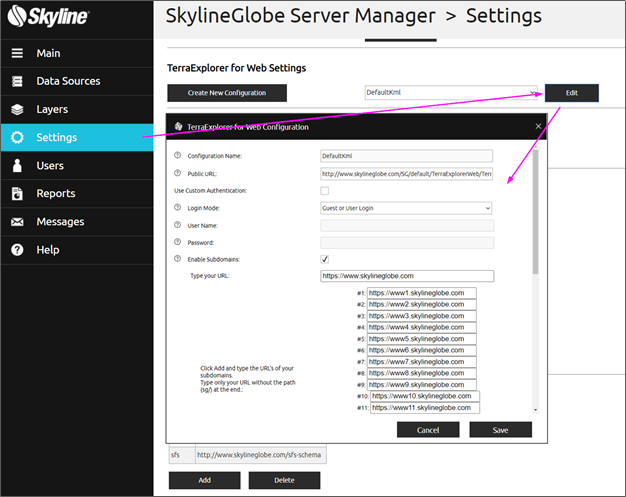Click subdomain #11 www11 URL field

[x=425, y=408]
